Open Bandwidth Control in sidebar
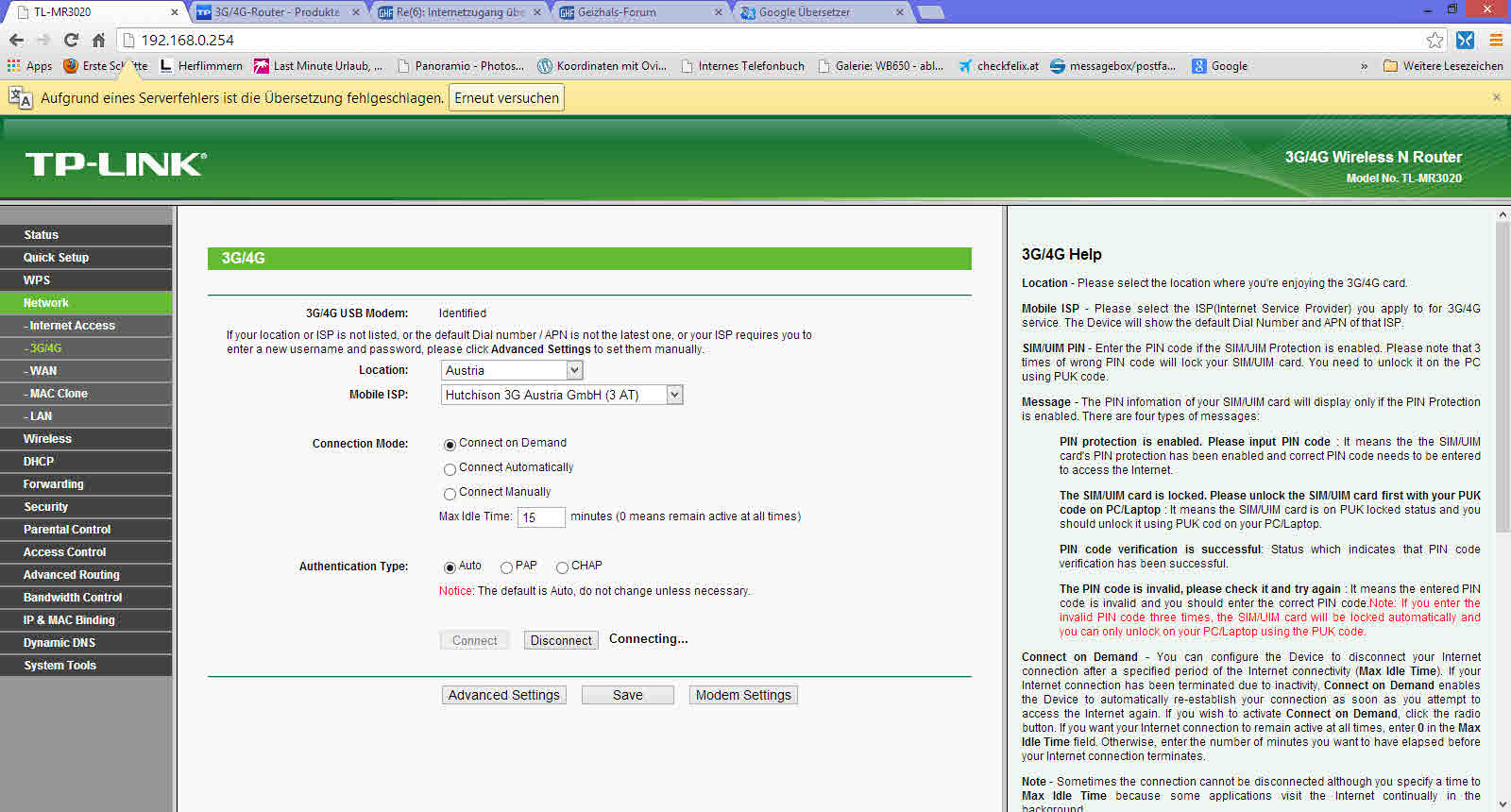This screenshot has width=1511, height=812. click(x=86, y=598)
